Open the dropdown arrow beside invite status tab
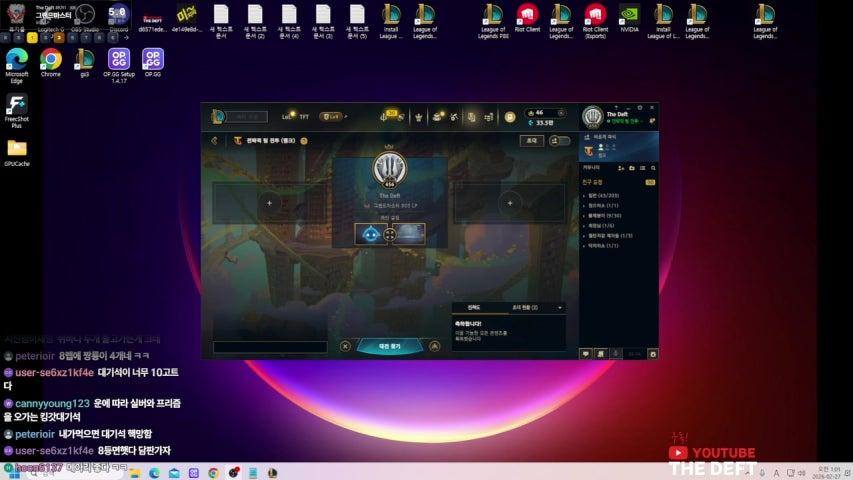The image size is (853, 480). coord(560,308)
